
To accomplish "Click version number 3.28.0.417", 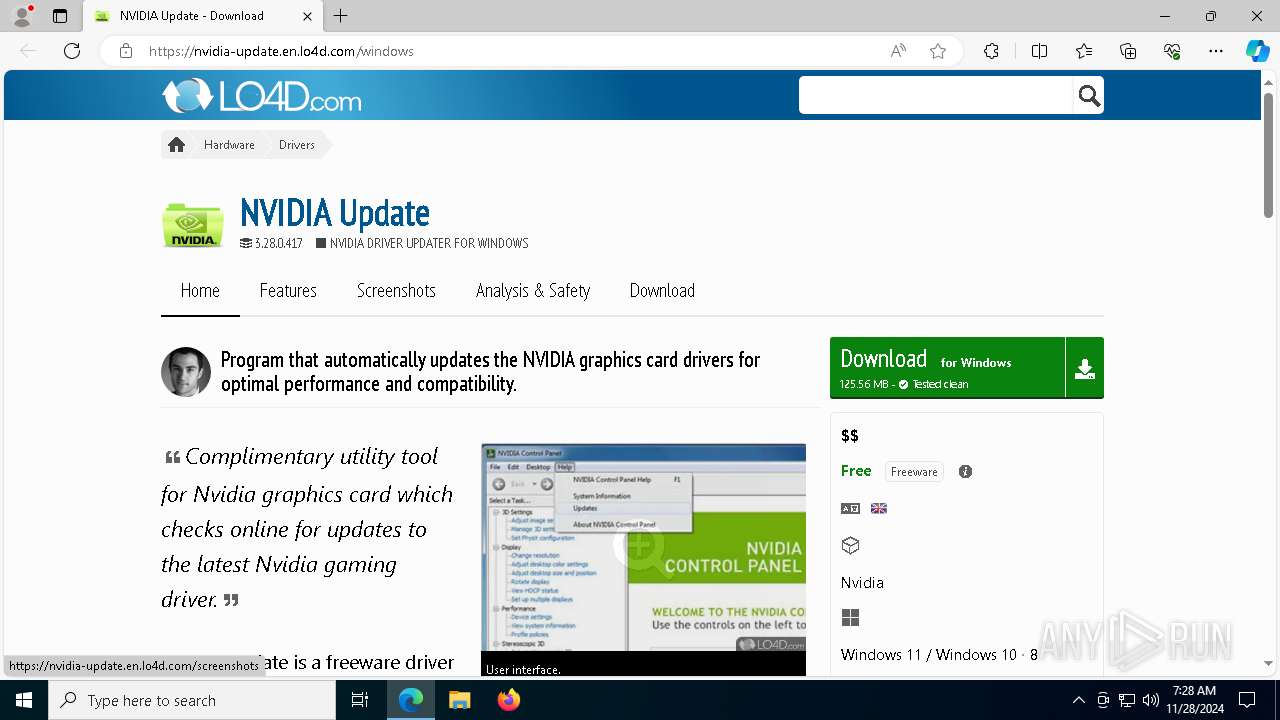I will pyautogui.click(x=278, y=243).
